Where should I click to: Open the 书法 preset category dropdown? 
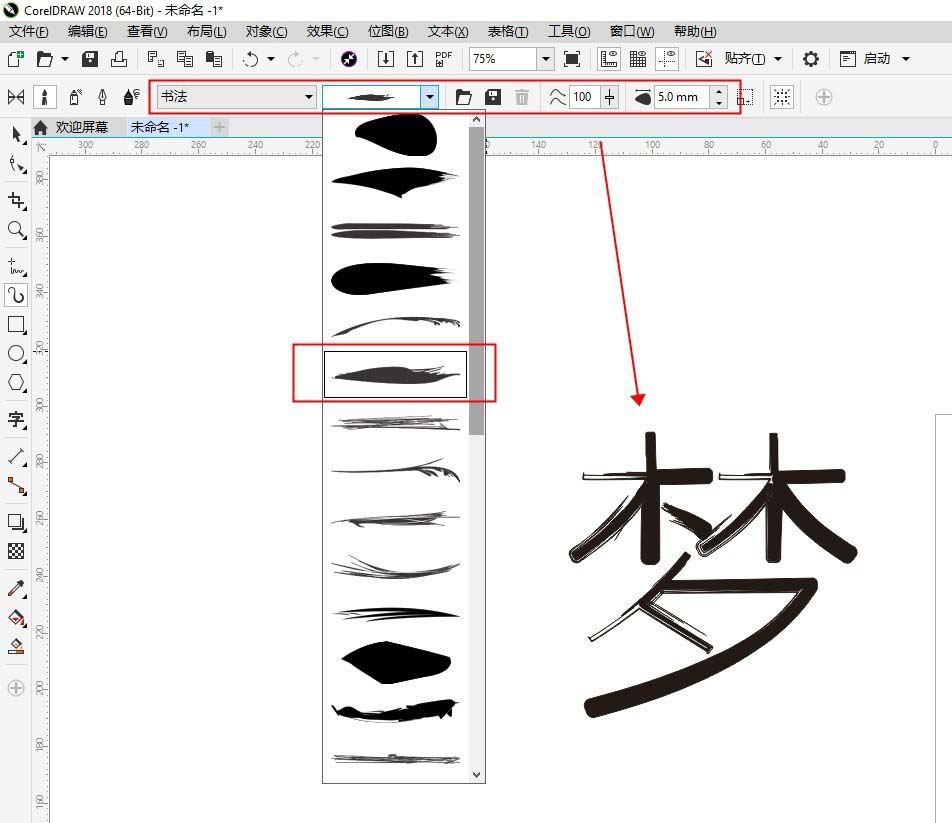307,96
